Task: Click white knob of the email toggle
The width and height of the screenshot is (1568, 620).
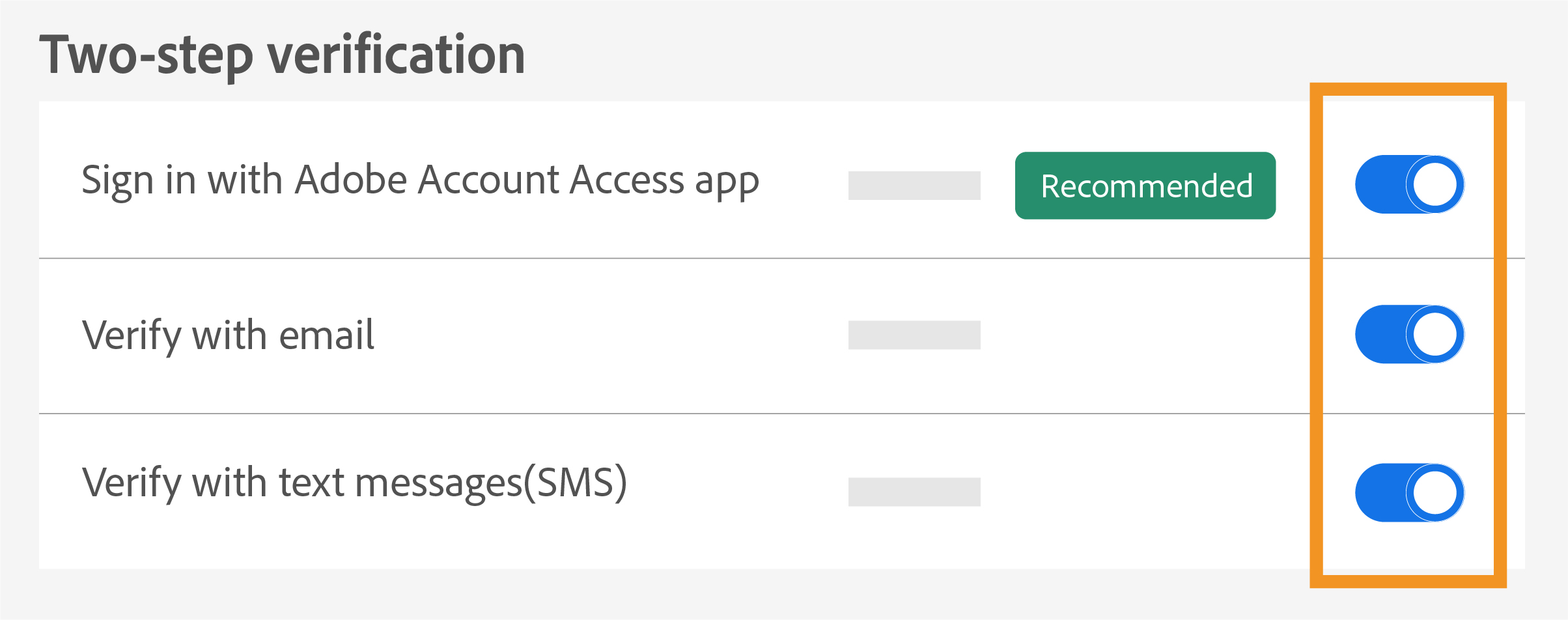Action: (1435, 334)
